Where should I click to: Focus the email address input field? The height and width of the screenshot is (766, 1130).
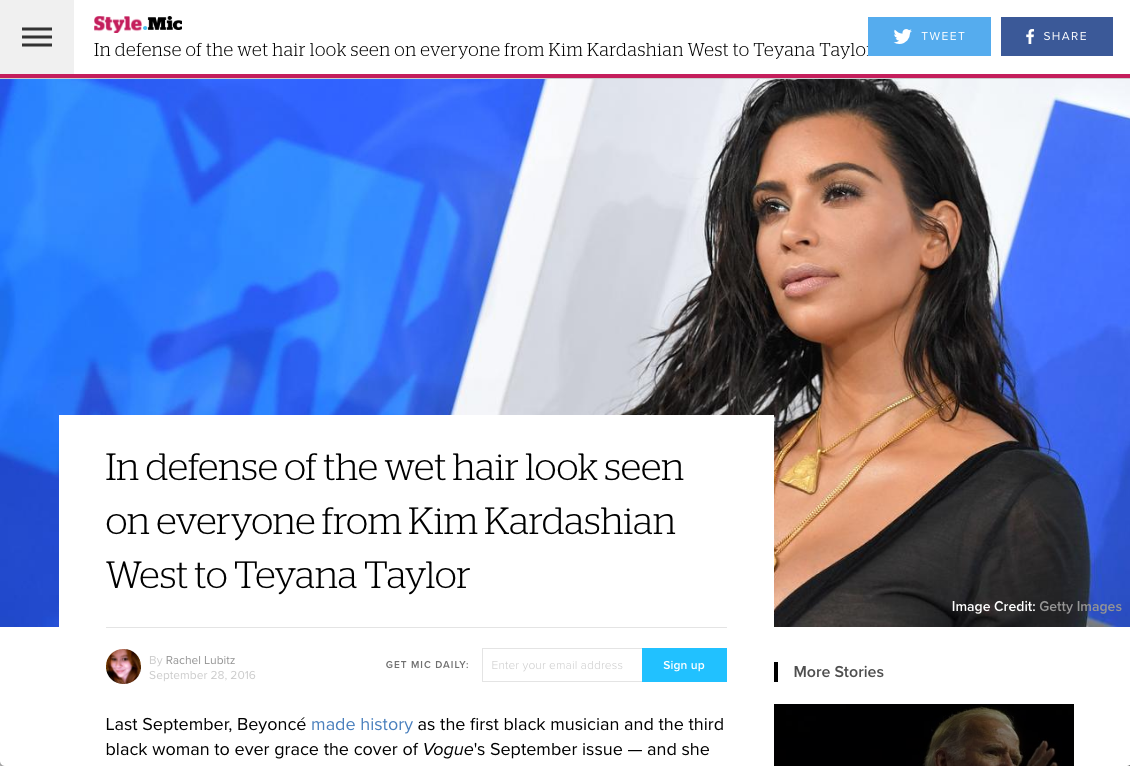[562, 665]
